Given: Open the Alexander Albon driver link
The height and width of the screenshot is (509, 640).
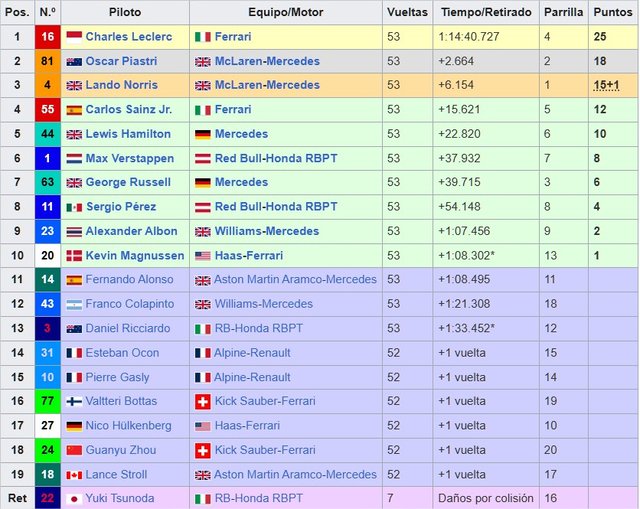Looking at the screenshot, I should pos(131,231).
